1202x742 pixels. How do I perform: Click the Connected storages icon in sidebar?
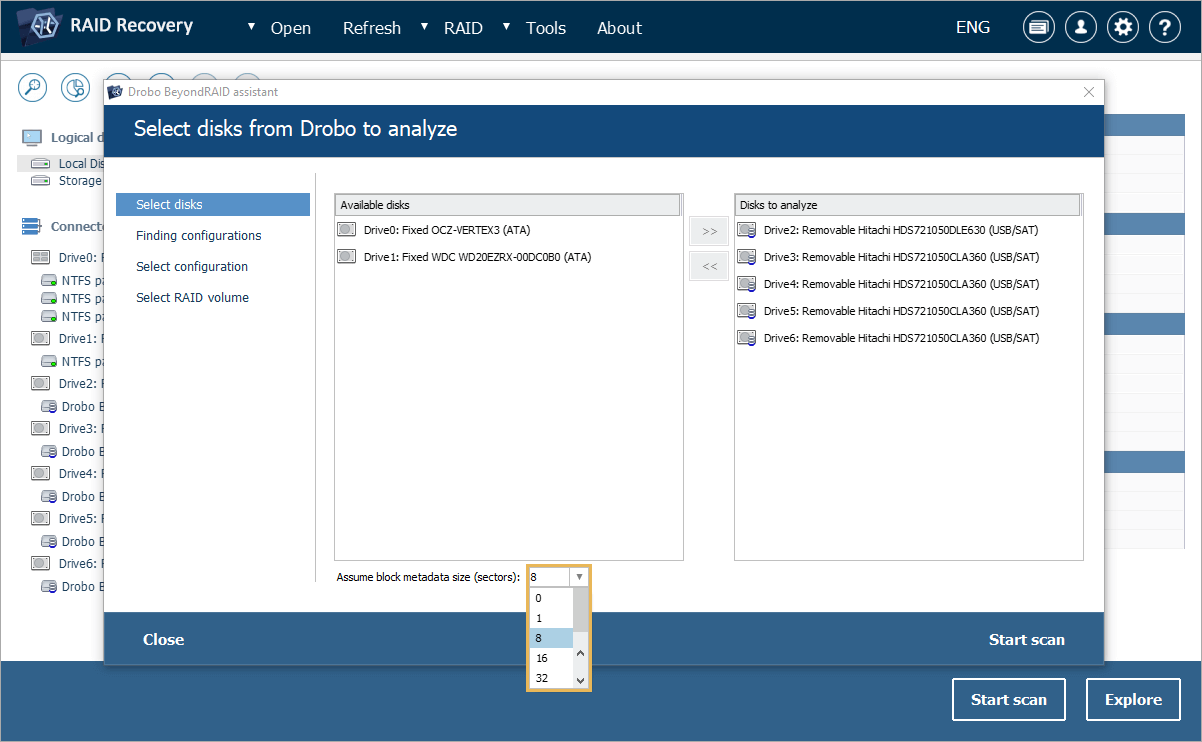tap(32, 227)
